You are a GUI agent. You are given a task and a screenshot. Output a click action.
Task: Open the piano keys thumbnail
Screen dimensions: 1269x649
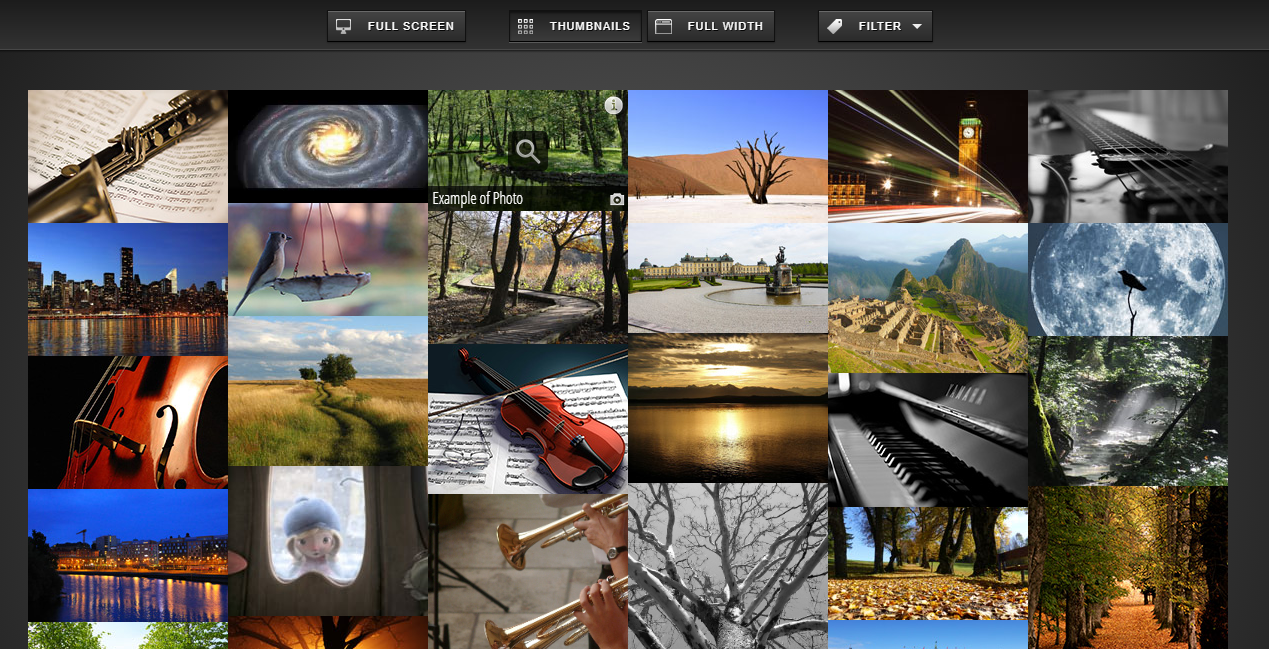(x=928, y=440)
